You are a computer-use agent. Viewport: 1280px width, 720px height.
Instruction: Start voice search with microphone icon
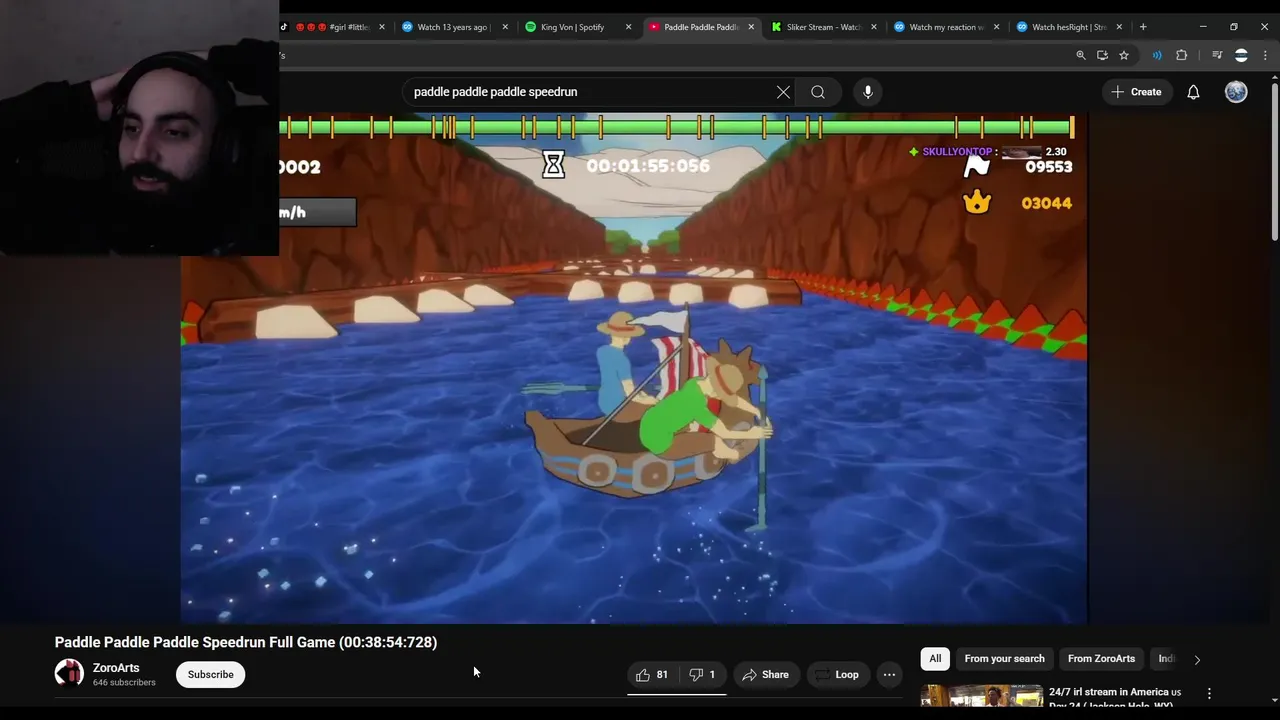coord(868,92)
